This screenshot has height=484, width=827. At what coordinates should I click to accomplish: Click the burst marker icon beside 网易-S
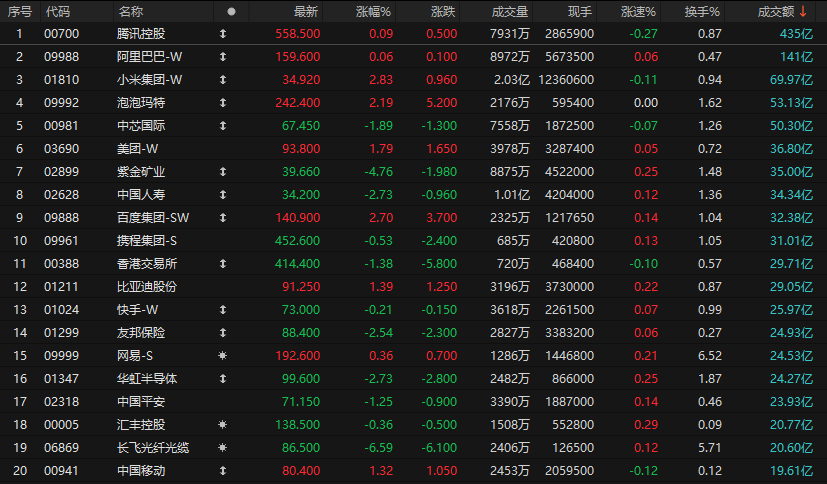pyautogui.click(x=222, y=355)
